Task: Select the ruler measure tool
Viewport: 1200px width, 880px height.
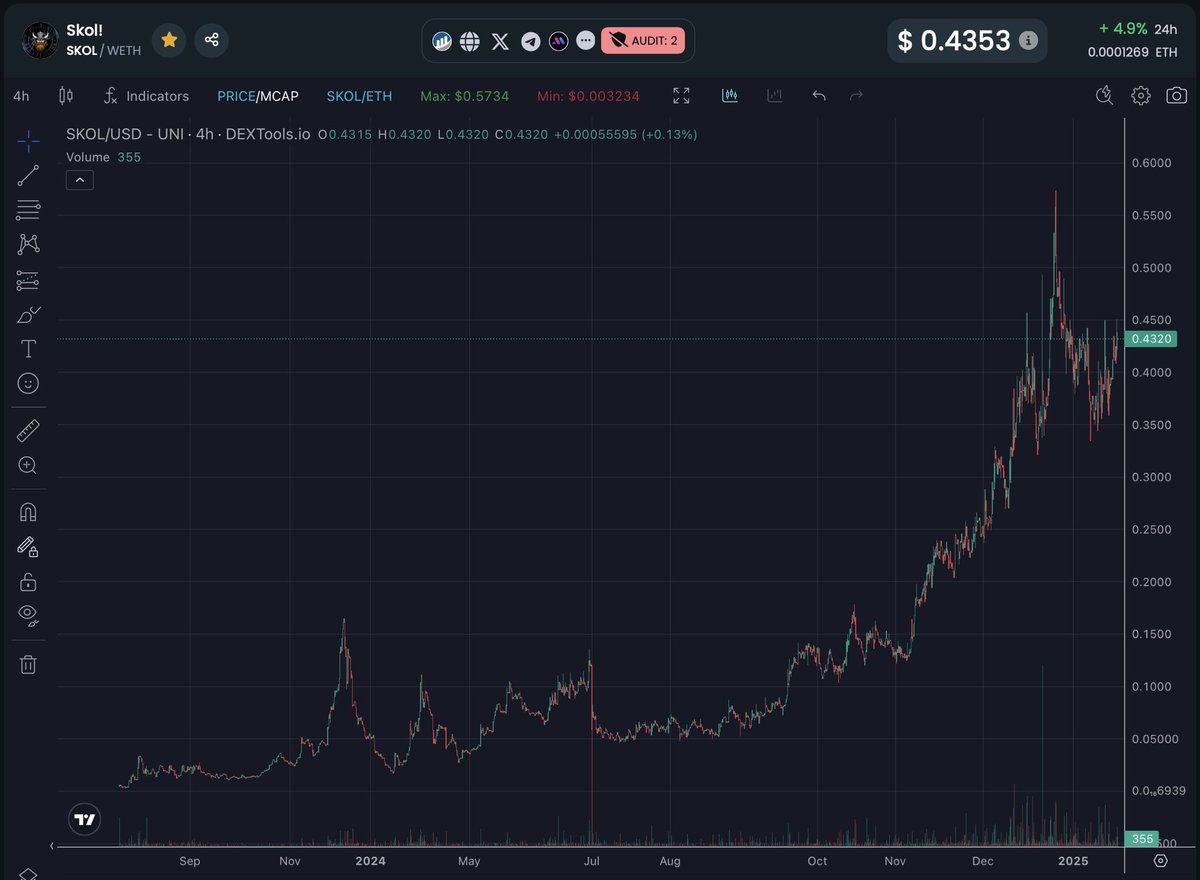Action: coord(28,431)
